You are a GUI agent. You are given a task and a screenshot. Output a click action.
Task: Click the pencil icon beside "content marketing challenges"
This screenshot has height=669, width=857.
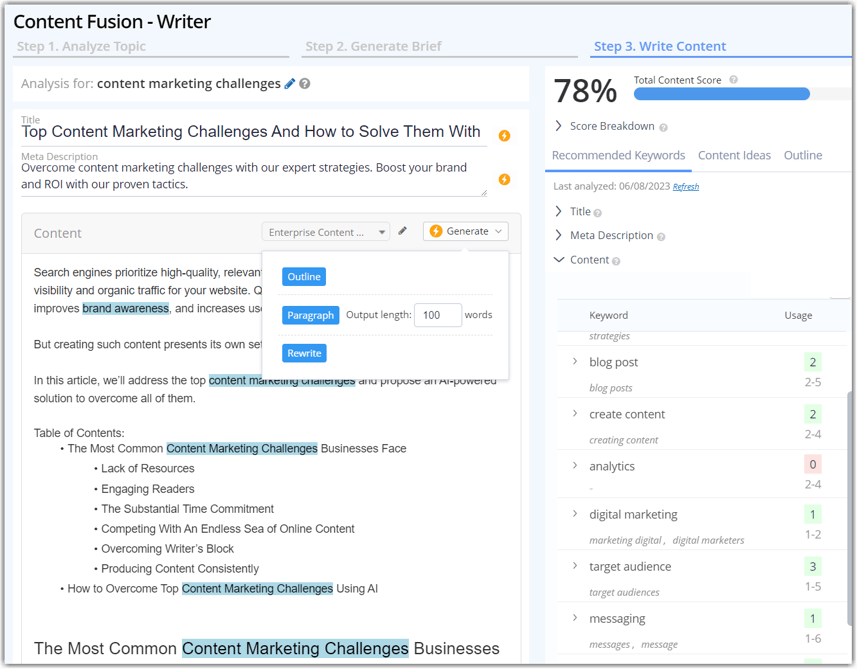pos(289,84)
